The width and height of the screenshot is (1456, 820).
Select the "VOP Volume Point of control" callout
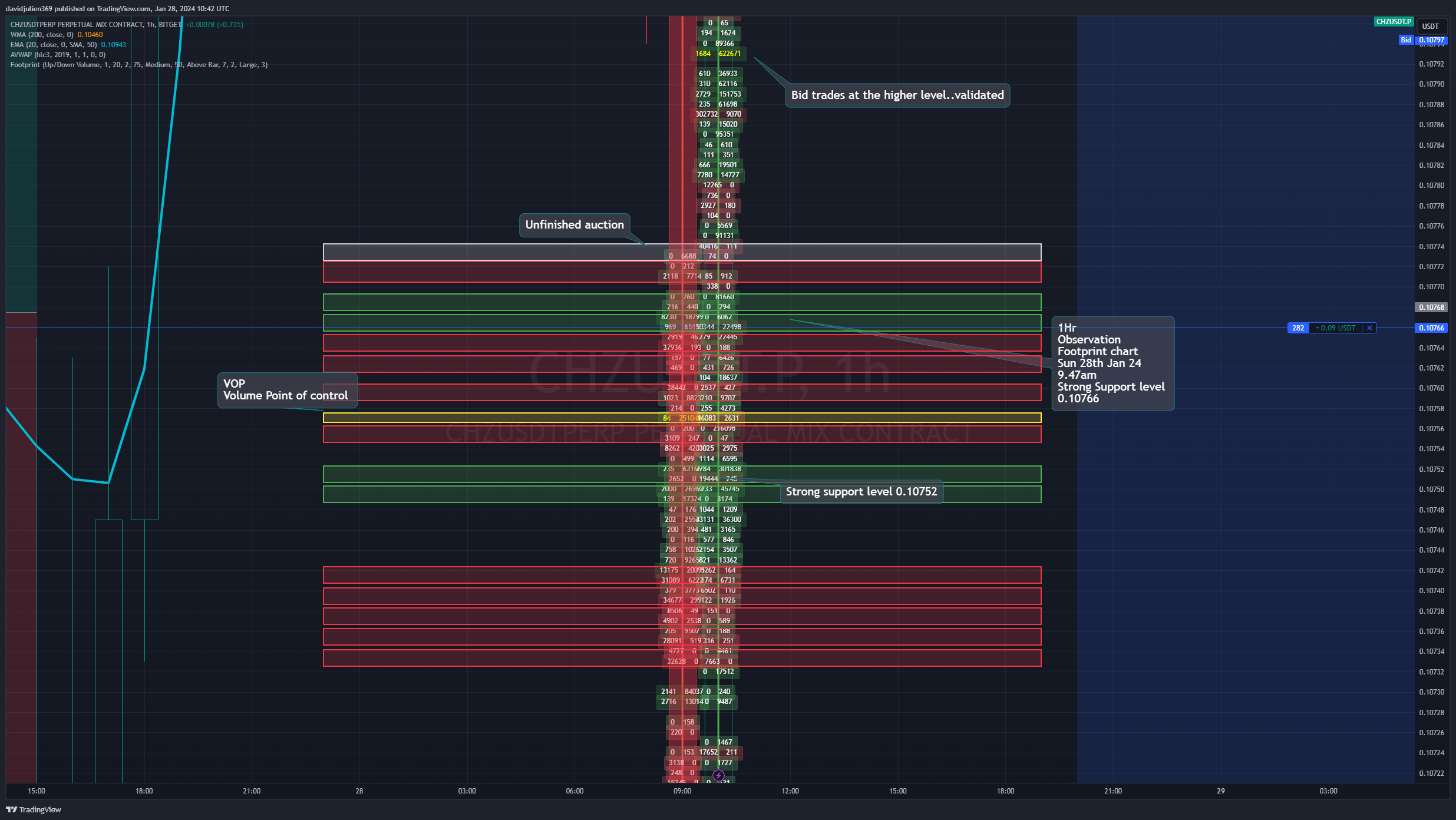[287, 390]
